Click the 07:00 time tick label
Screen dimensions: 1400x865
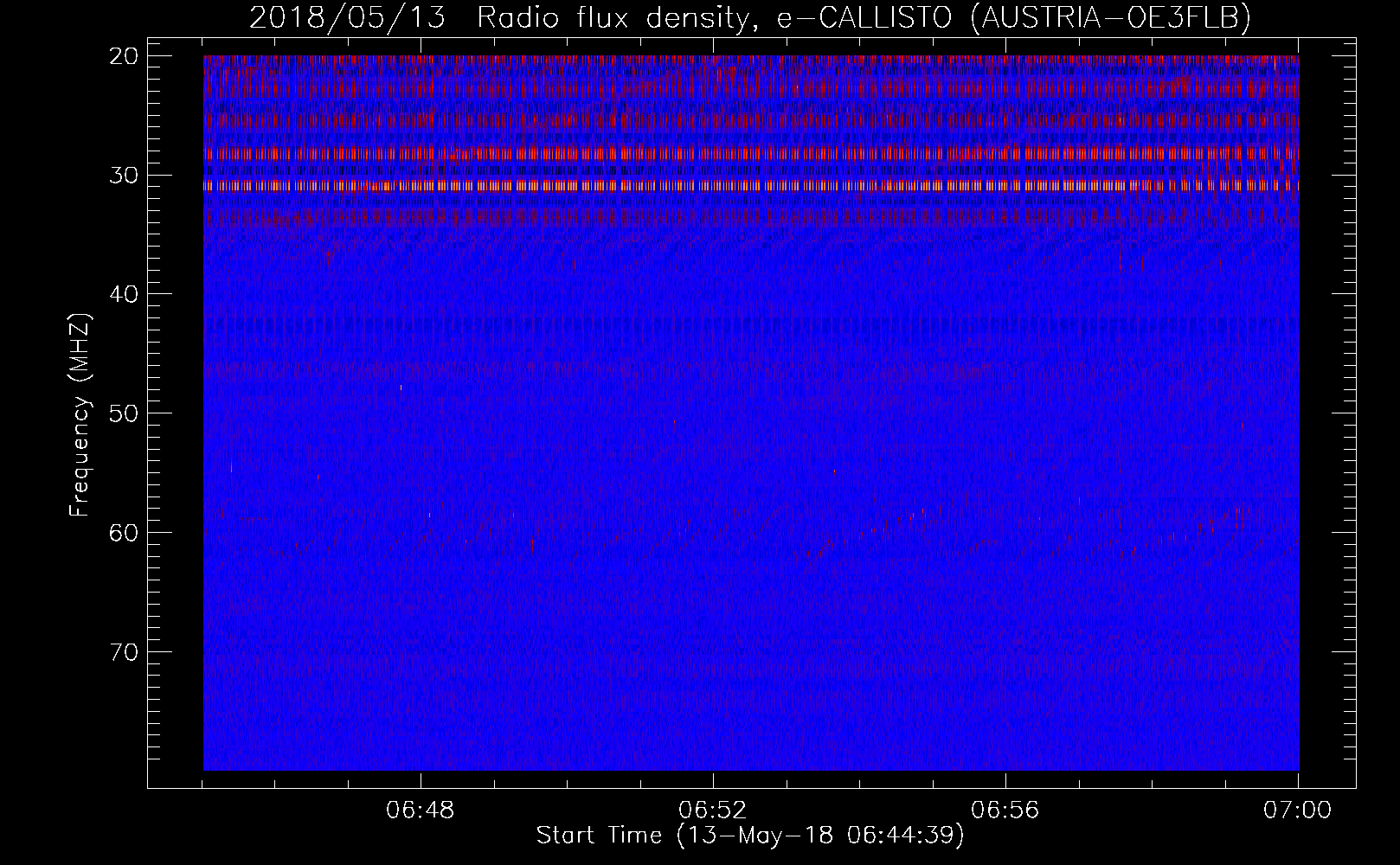(x=1299, y=811)
